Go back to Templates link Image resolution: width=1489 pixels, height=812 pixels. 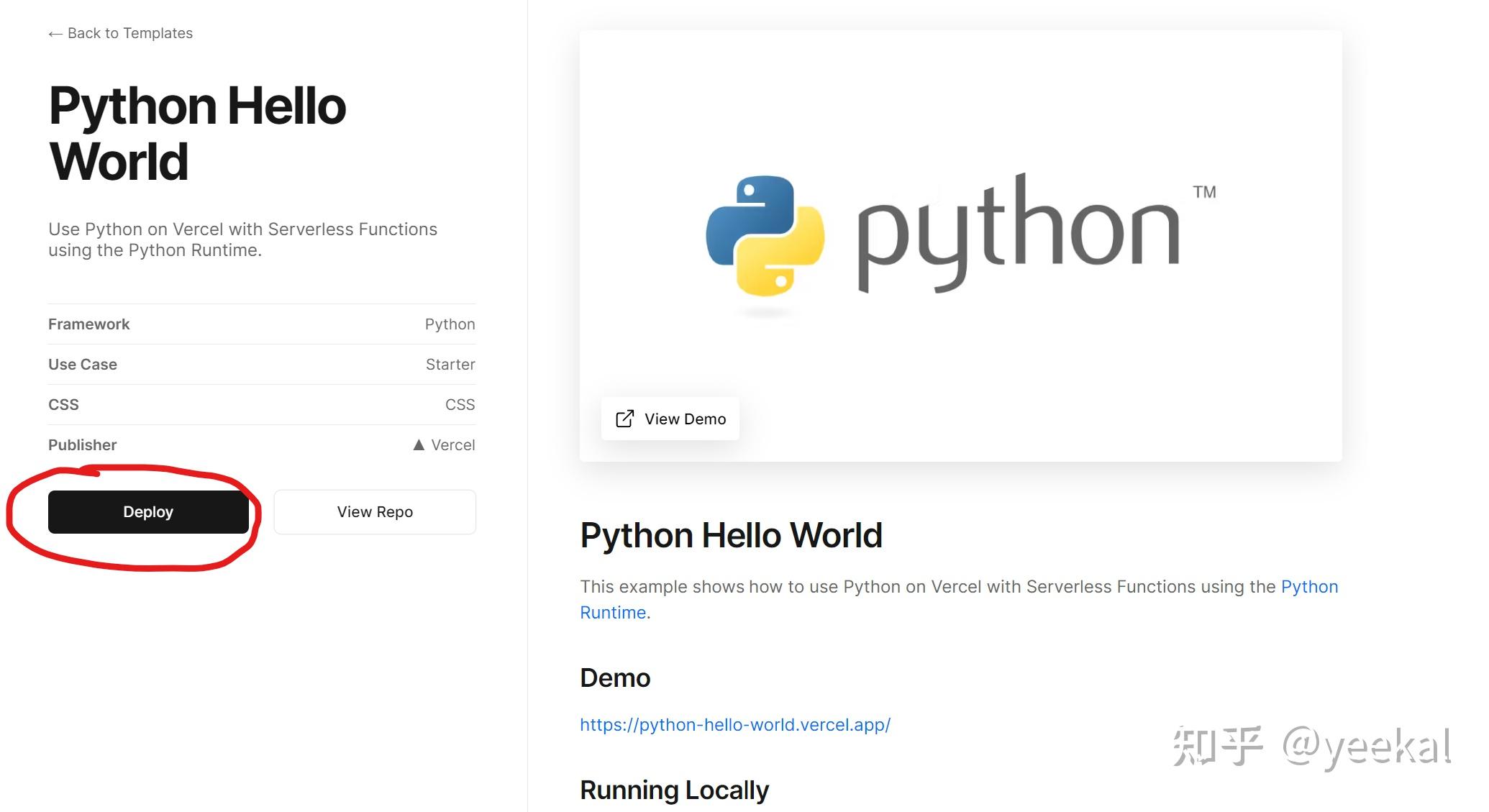(129, 33)
